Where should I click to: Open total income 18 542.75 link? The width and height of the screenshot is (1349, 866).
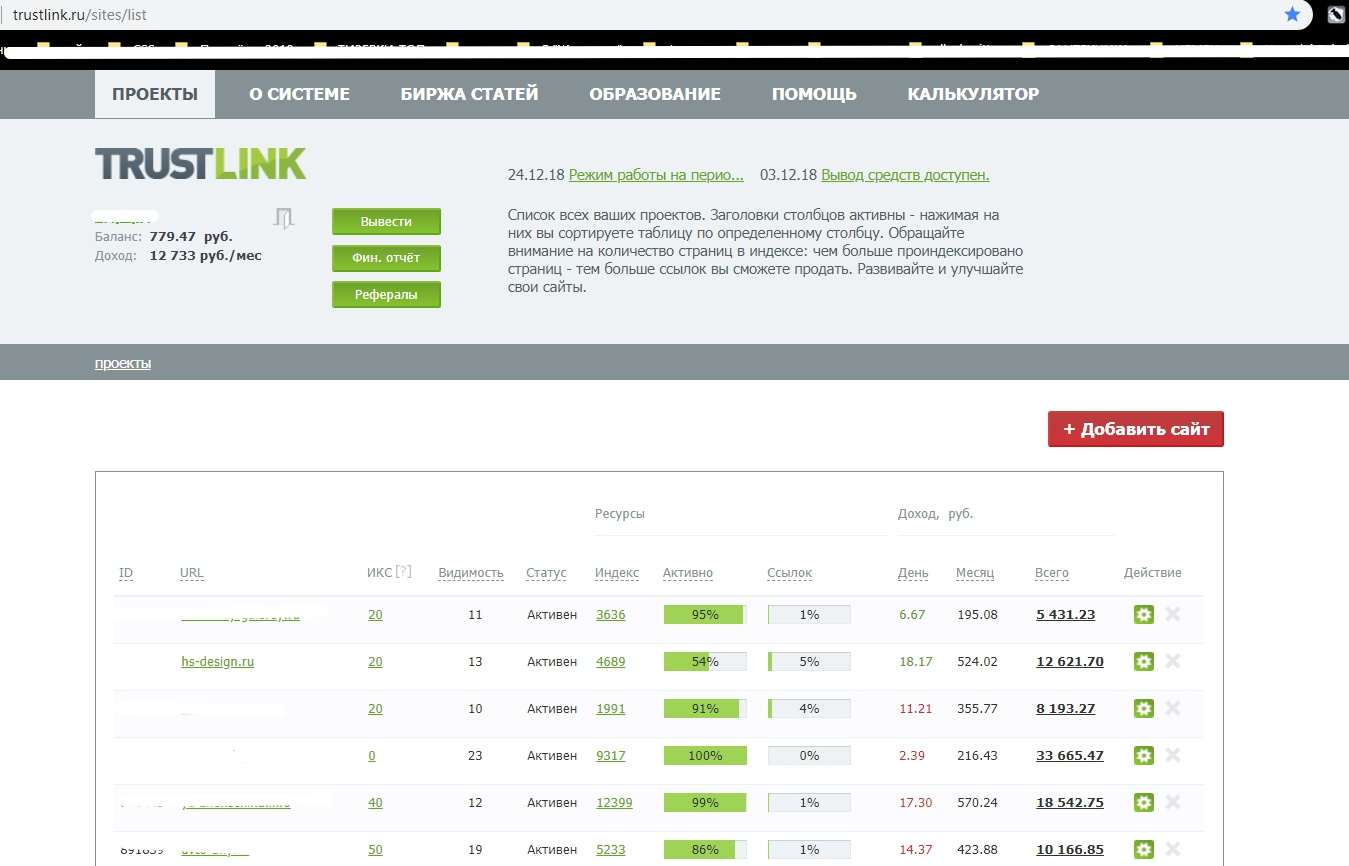tap(1070, 802)
